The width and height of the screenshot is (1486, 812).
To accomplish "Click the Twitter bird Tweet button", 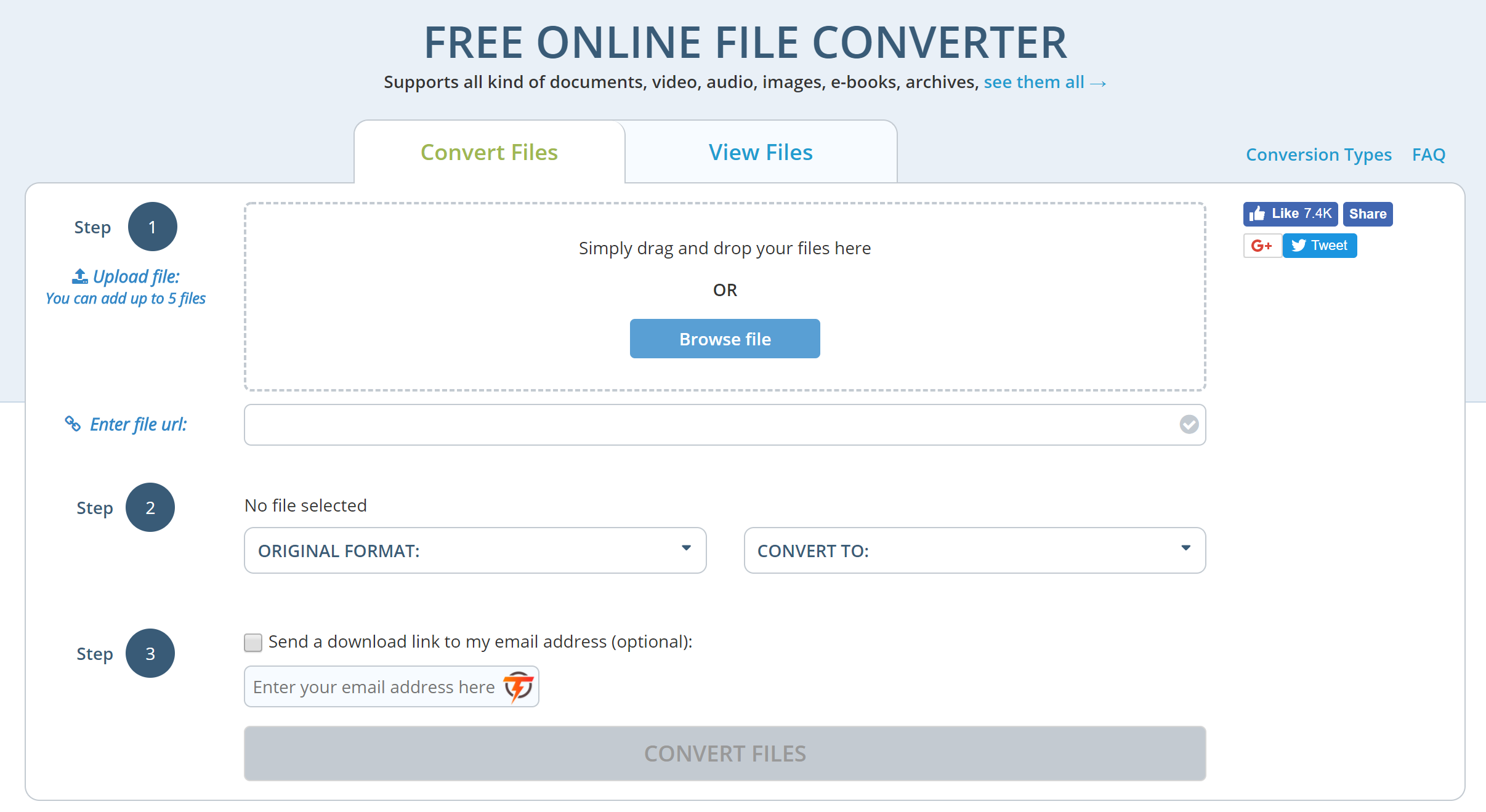I will pos(1319,246).
